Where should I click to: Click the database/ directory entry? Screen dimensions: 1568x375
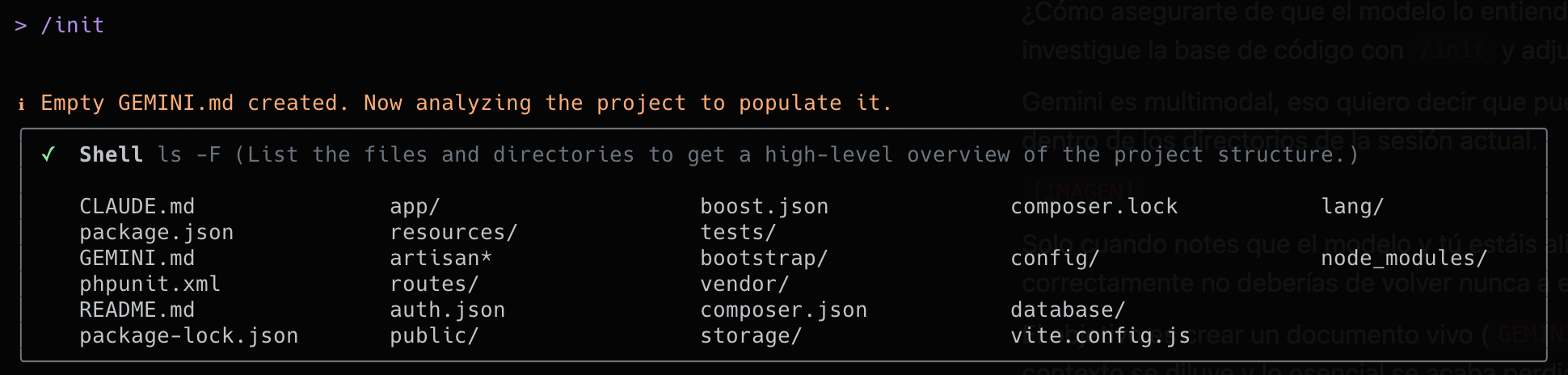click(1068, 310)
